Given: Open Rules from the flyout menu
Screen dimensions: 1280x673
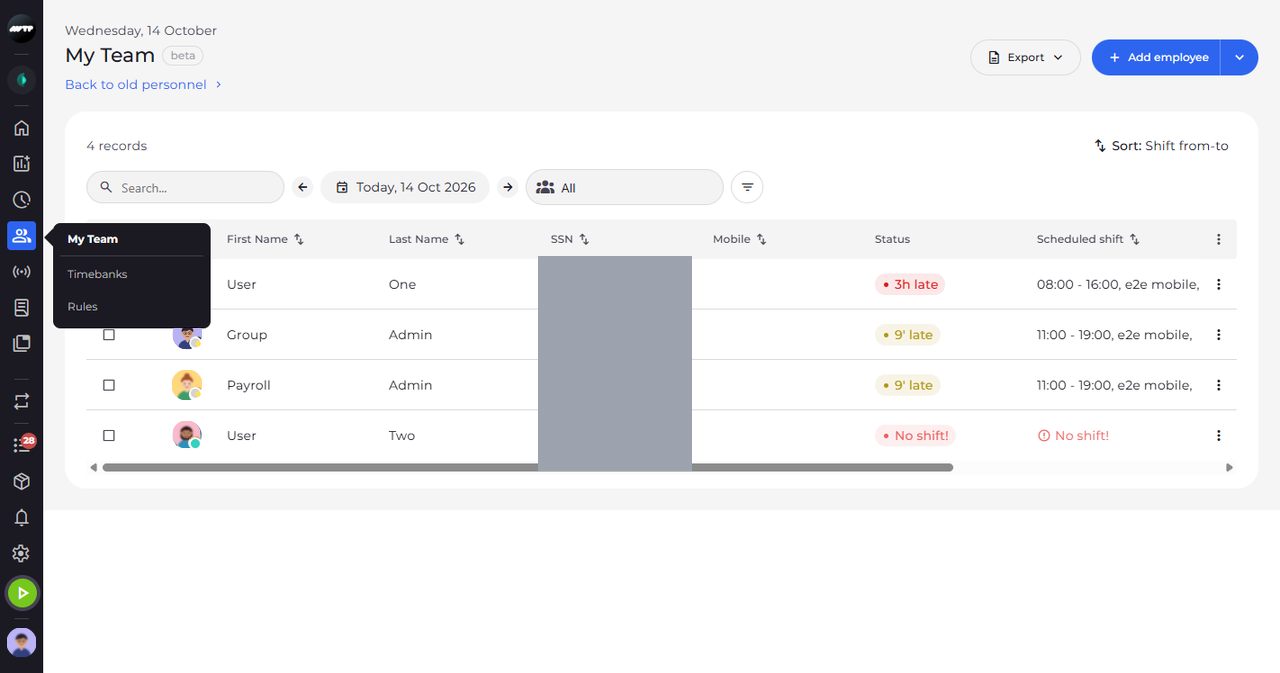Looking at the screenshot, I should point(82,306).
